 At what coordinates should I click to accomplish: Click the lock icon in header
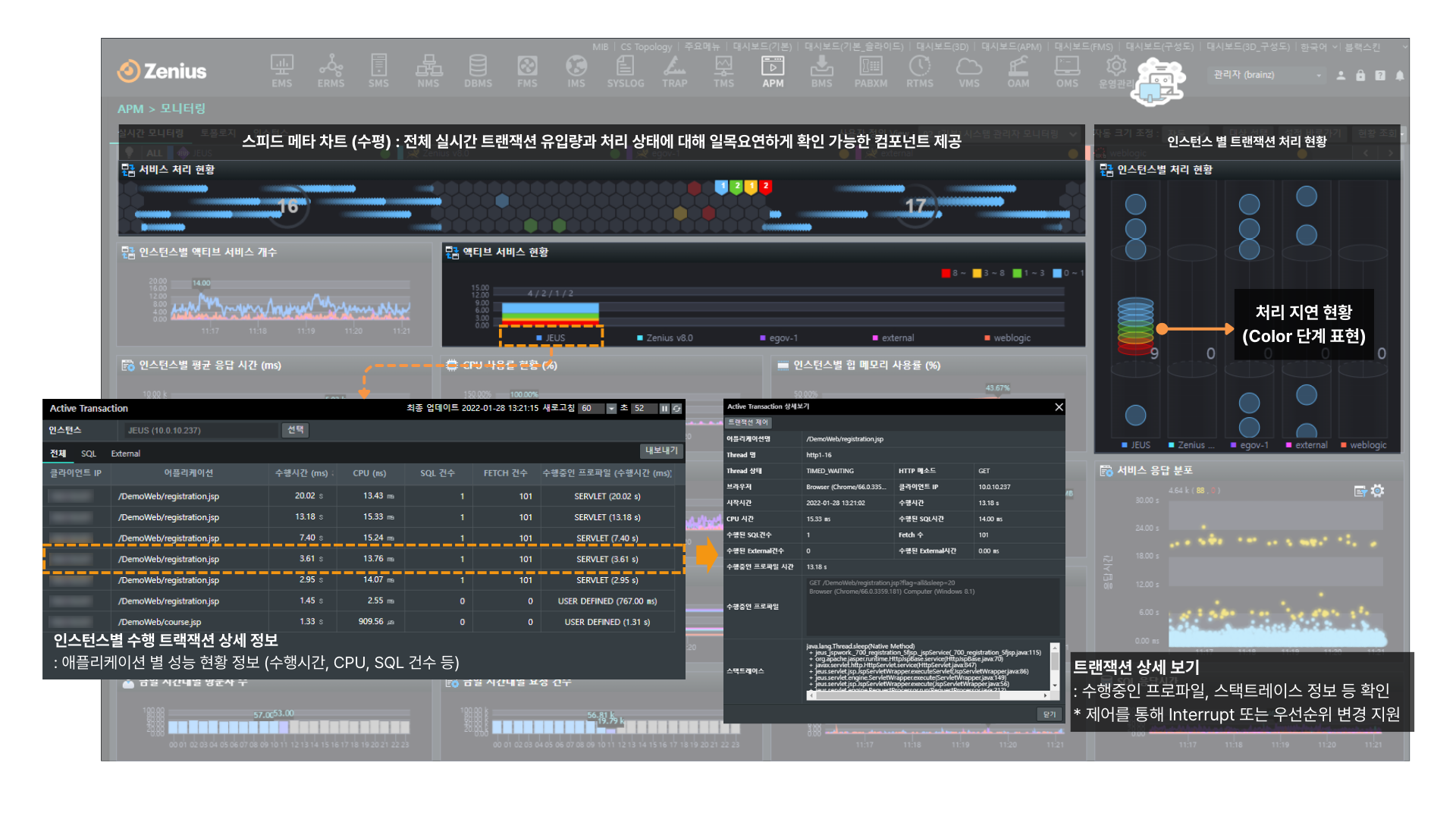click(1360, 75)
